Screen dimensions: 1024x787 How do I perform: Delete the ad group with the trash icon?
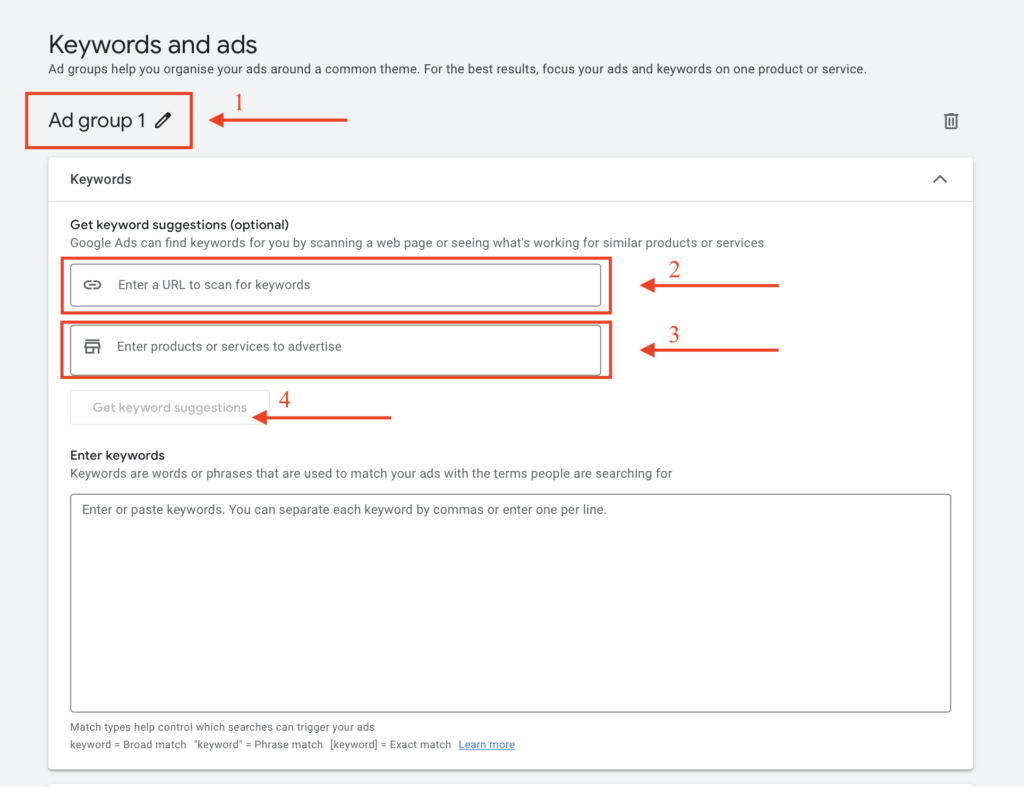(x=951, y=121)
